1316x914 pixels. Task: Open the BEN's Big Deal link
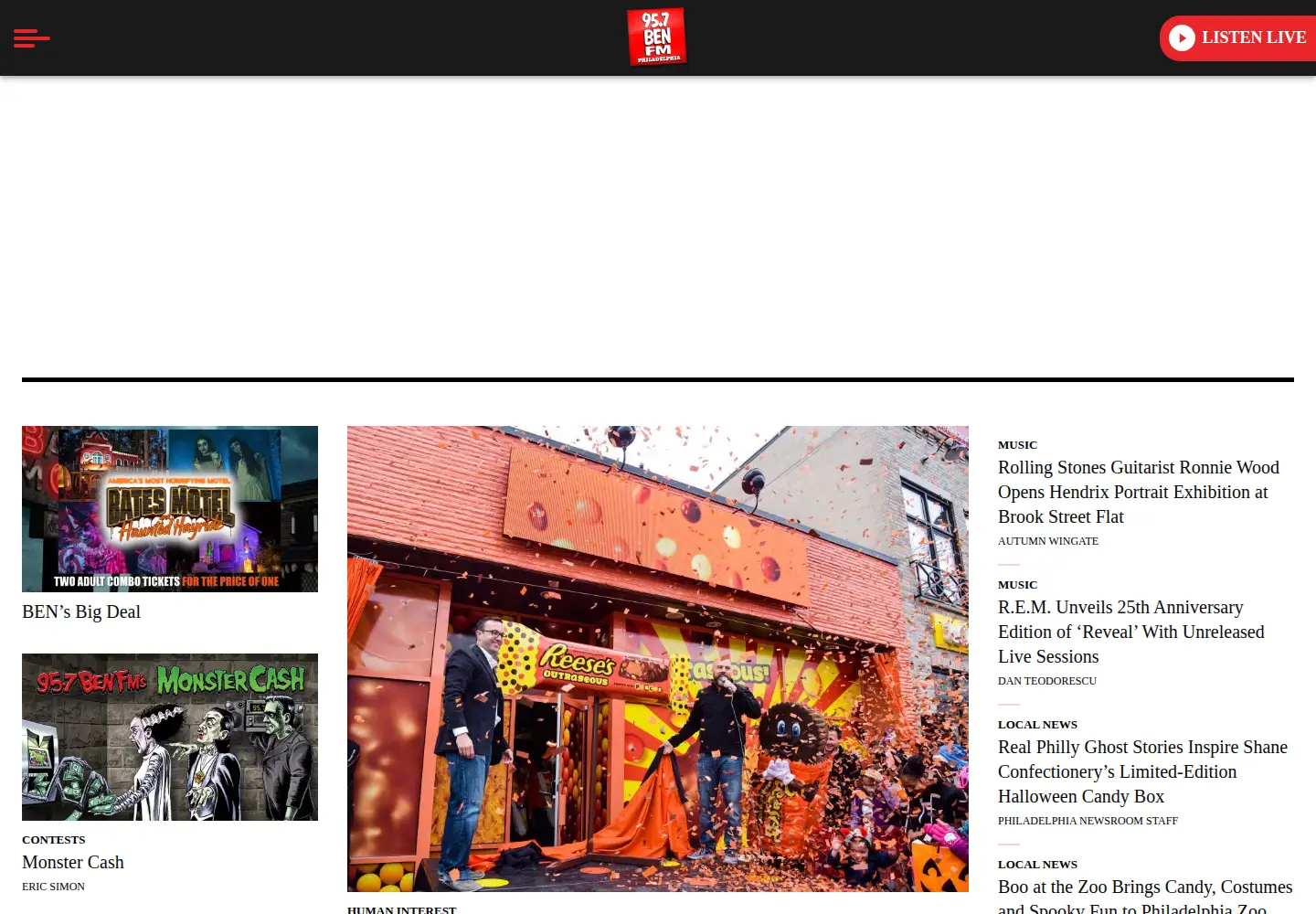81,611
